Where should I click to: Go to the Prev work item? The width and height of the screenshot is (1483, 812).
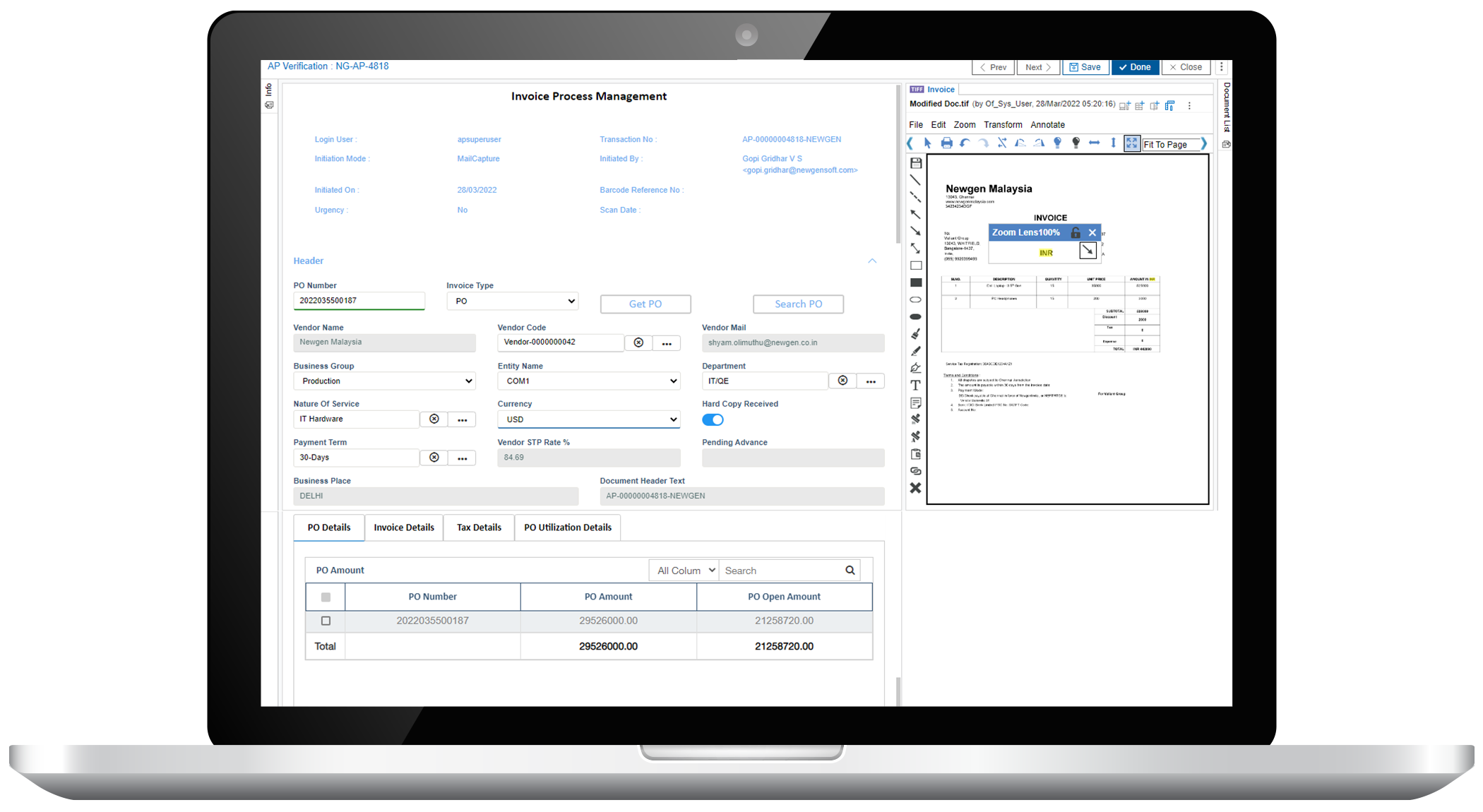[994, 67]
